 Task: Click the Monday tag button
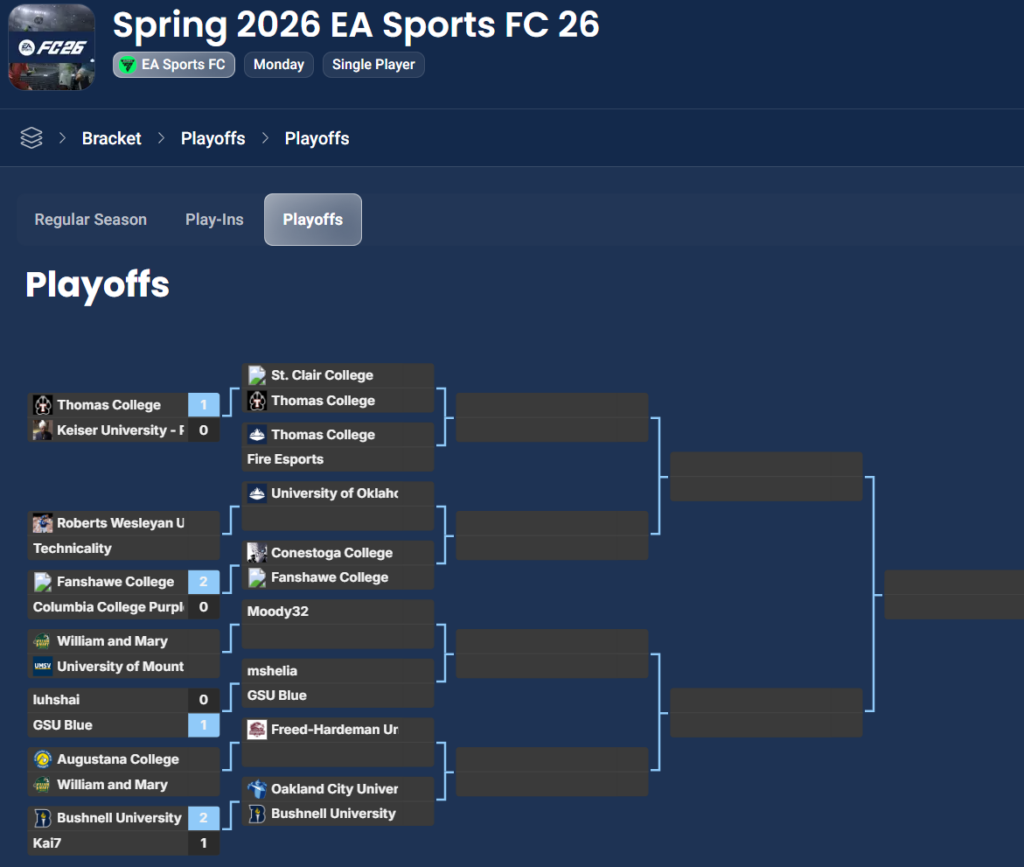click(278, 65)
